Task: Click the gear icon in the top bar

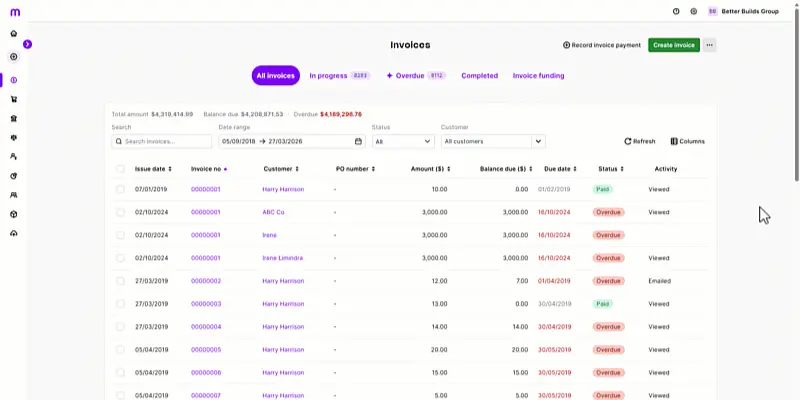Action: coord(693,11)
